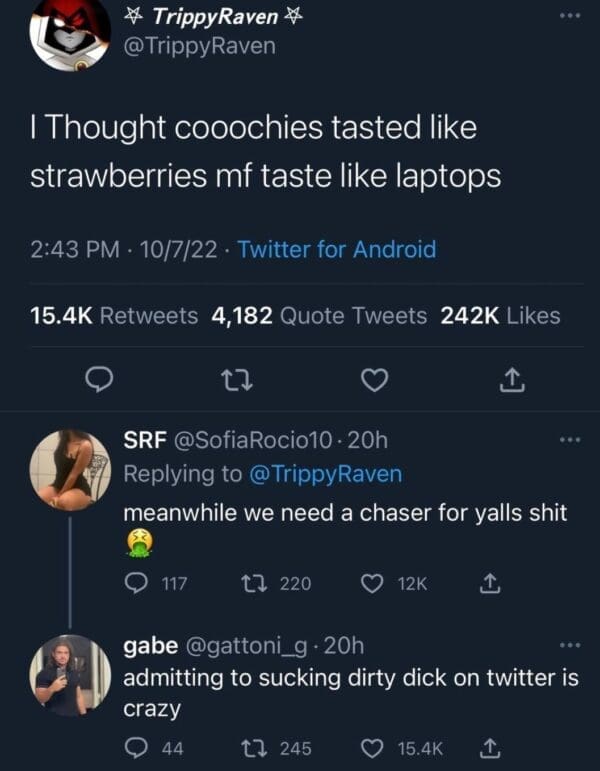
Task: Reply to SRF's comment
Action: (x=137, y=584)
